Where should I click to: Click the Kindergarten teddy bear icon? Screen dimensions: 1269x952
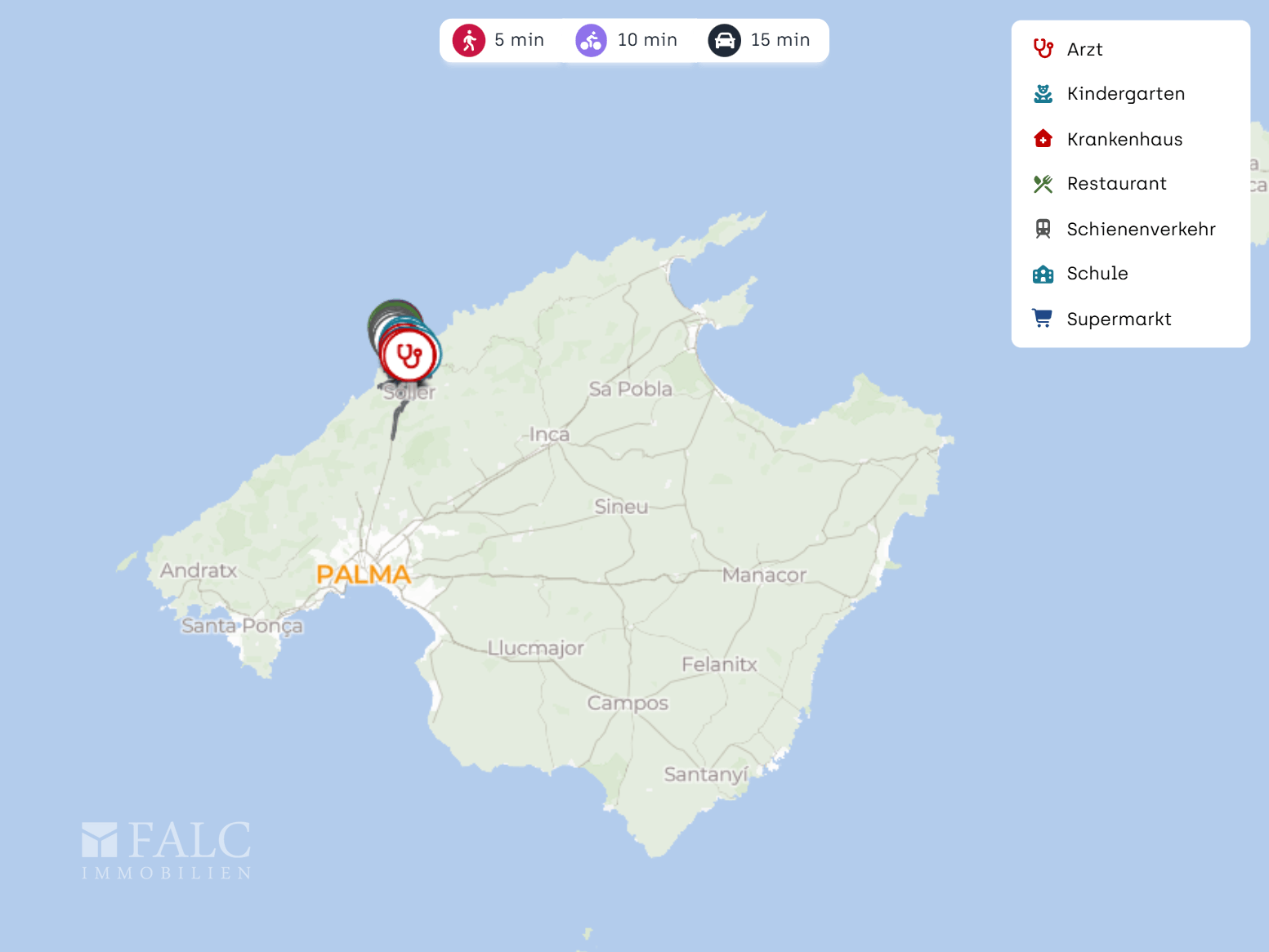coord(1043,93)
